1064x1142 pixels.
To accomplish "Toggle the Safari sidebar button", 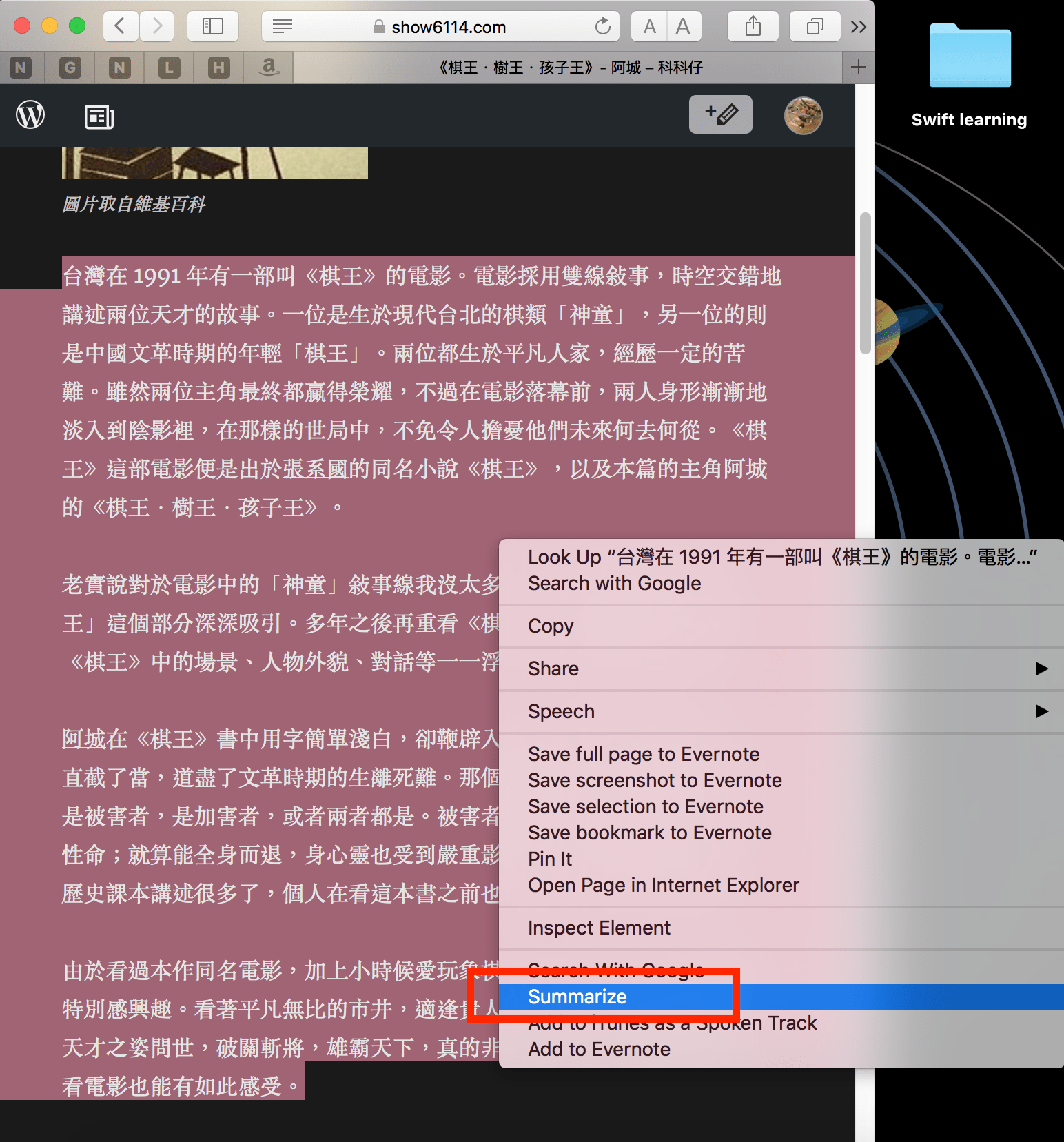I will (x=212, y=27).
